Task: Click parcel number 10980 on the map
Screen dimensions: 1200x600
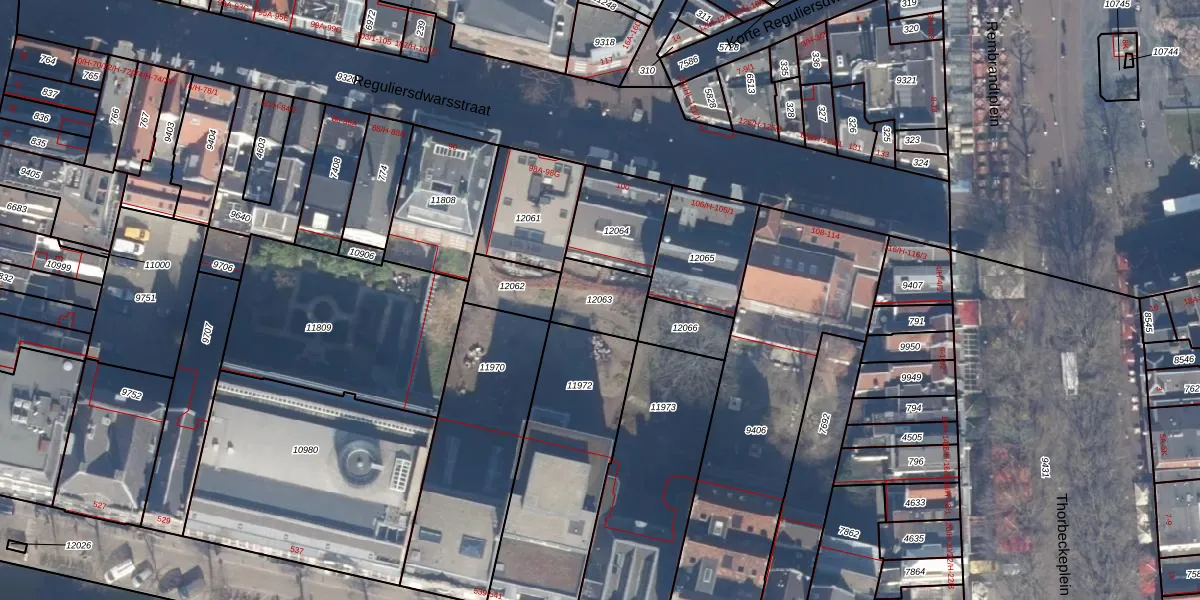Action: [x=305, y=450]
